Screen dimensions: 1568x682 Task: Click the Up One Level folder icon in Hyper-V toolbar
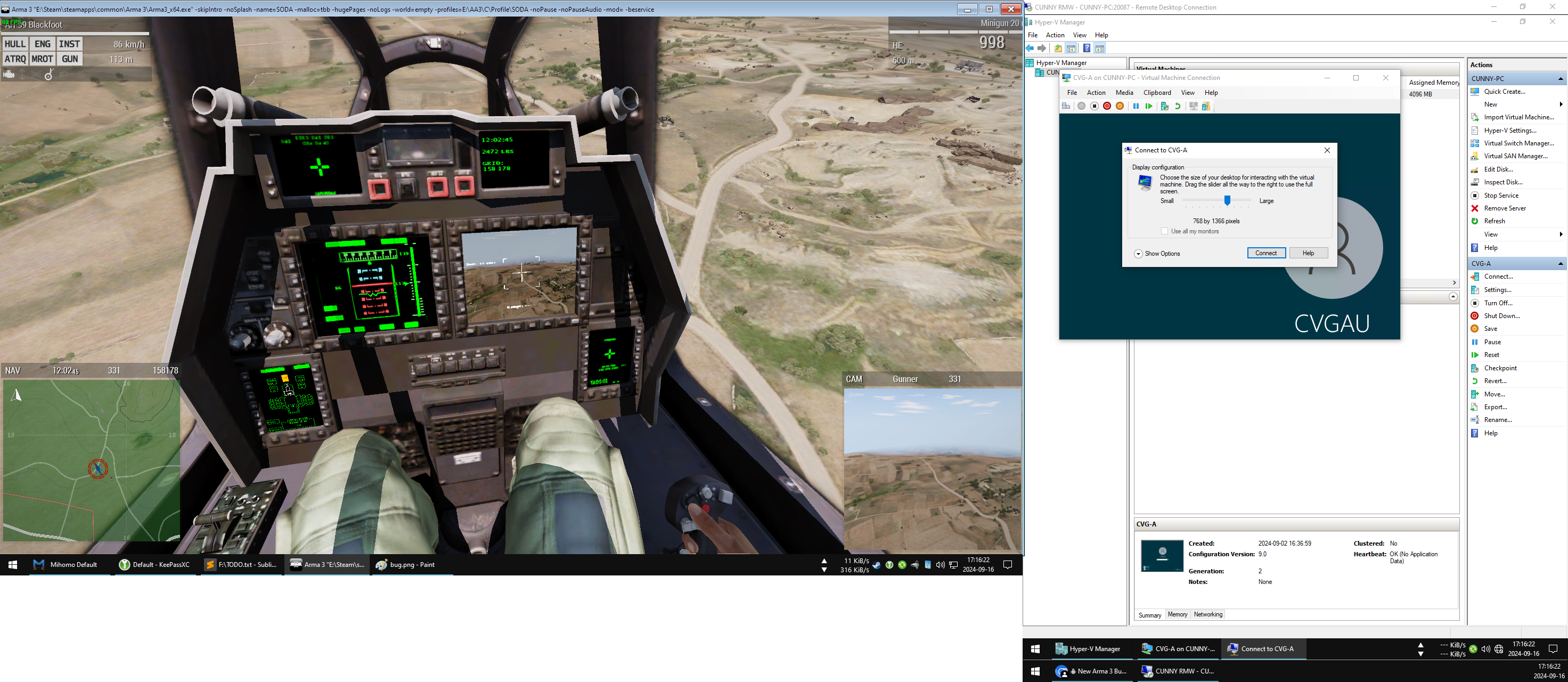click(x=1058, y=48)
